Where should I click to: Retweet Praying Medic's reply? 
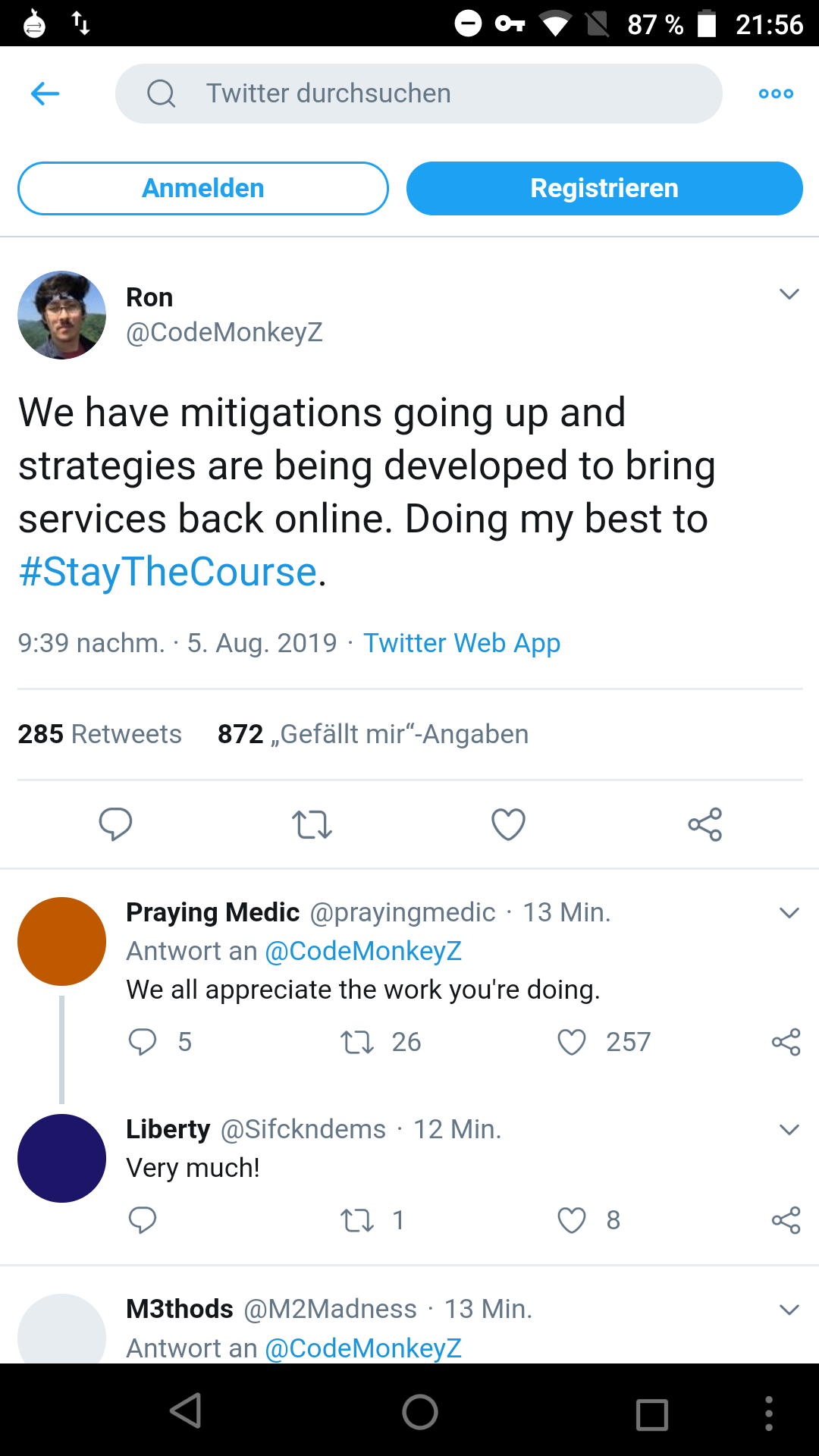356,1042
